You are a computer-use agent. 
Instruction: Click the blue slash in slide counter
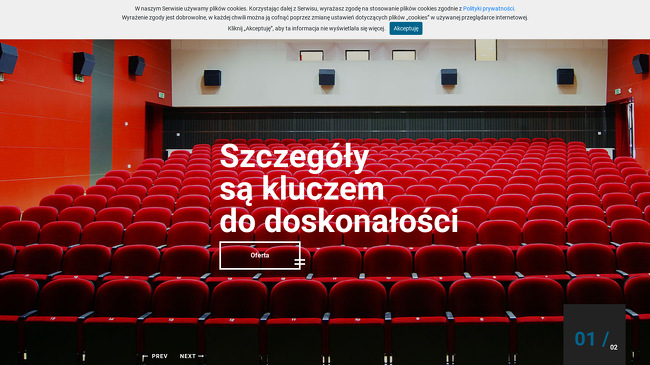point(606,339)
